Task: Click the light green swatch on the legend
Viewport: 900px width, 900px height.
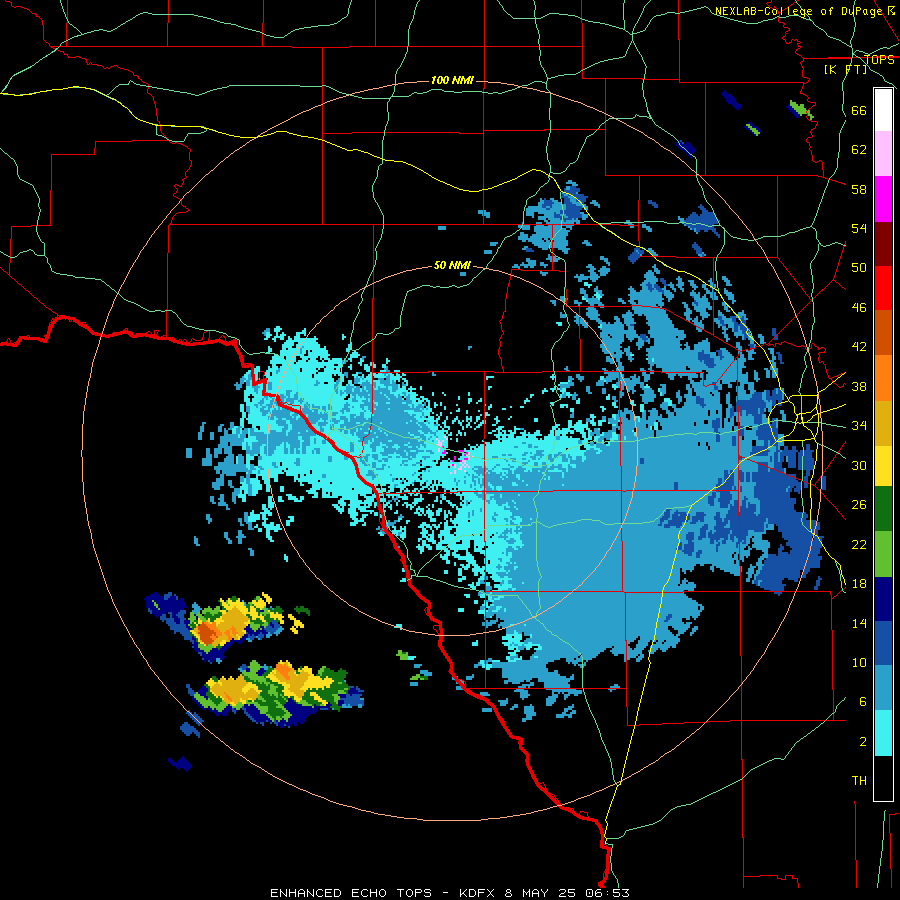Action: click(x=883, y=554)
